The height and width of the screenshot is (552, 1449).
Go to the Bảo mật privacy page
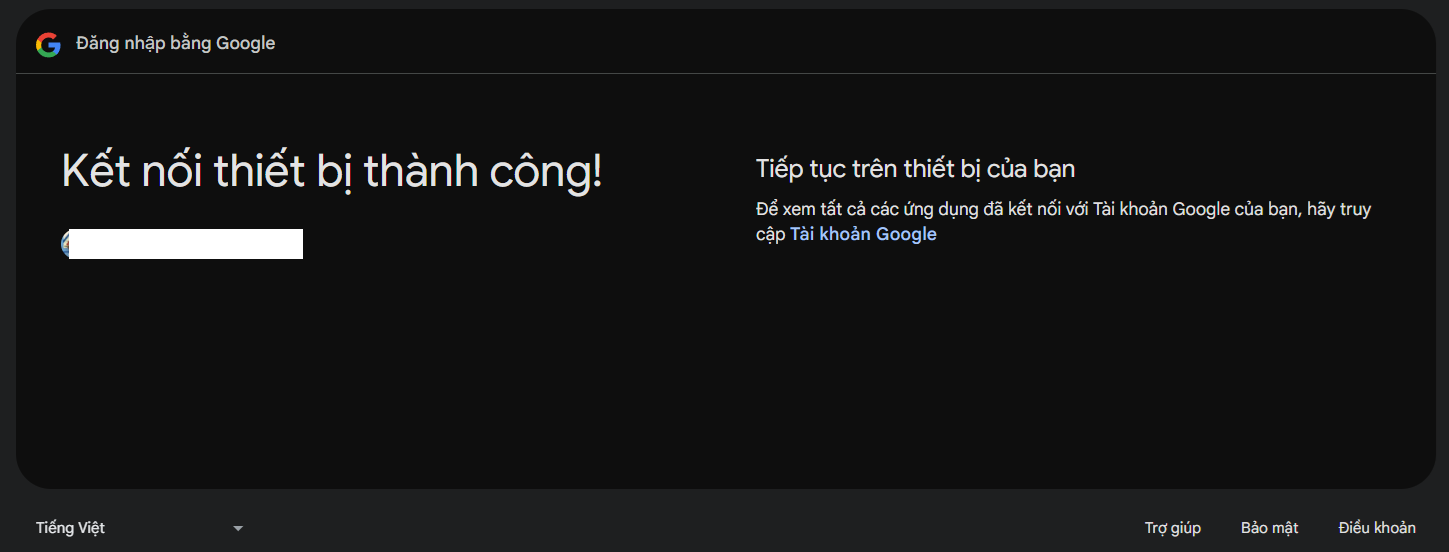1269,528
